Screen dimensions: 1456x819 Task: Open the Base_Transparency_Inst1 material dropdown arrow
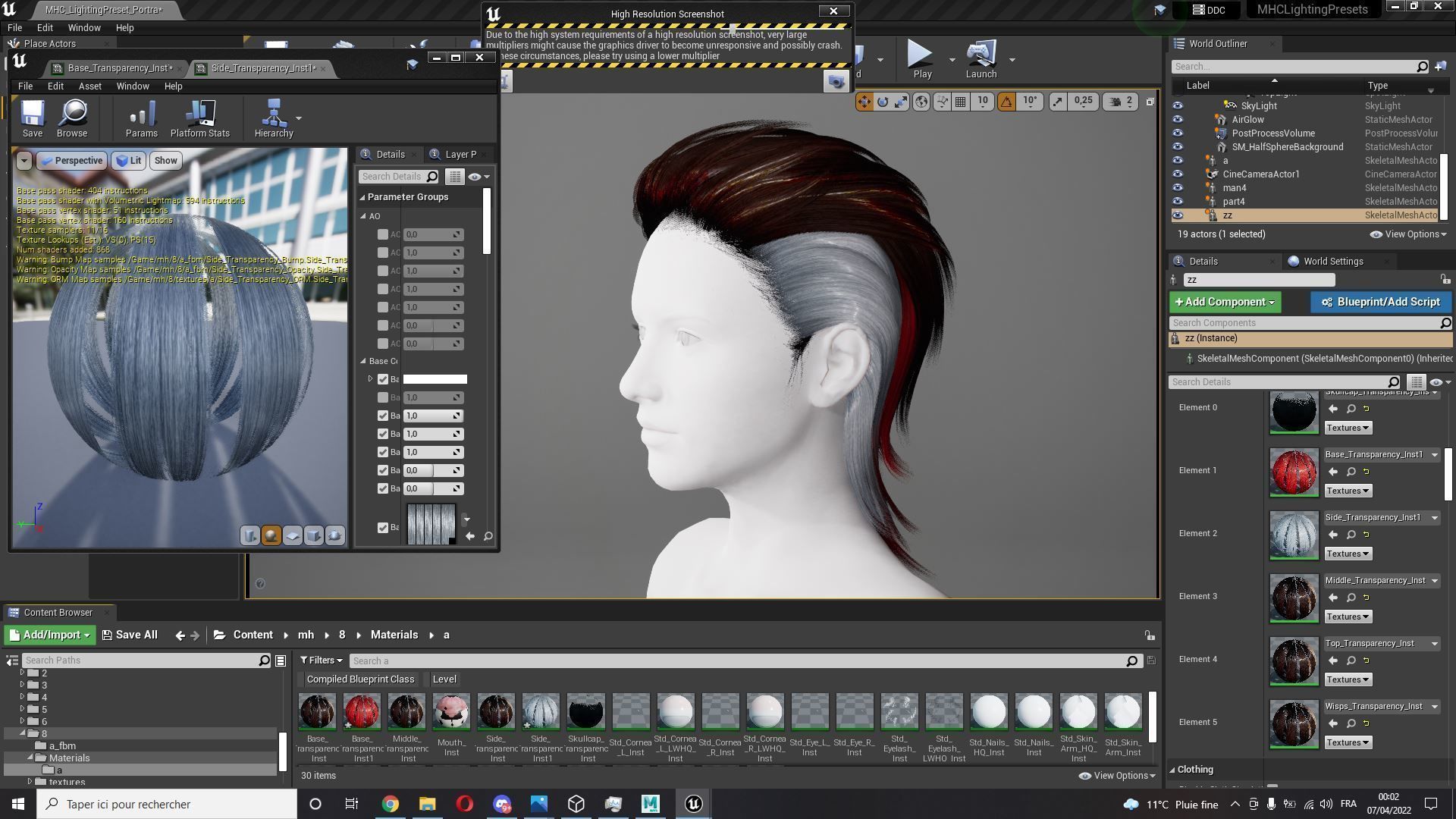coord(1434,455)
